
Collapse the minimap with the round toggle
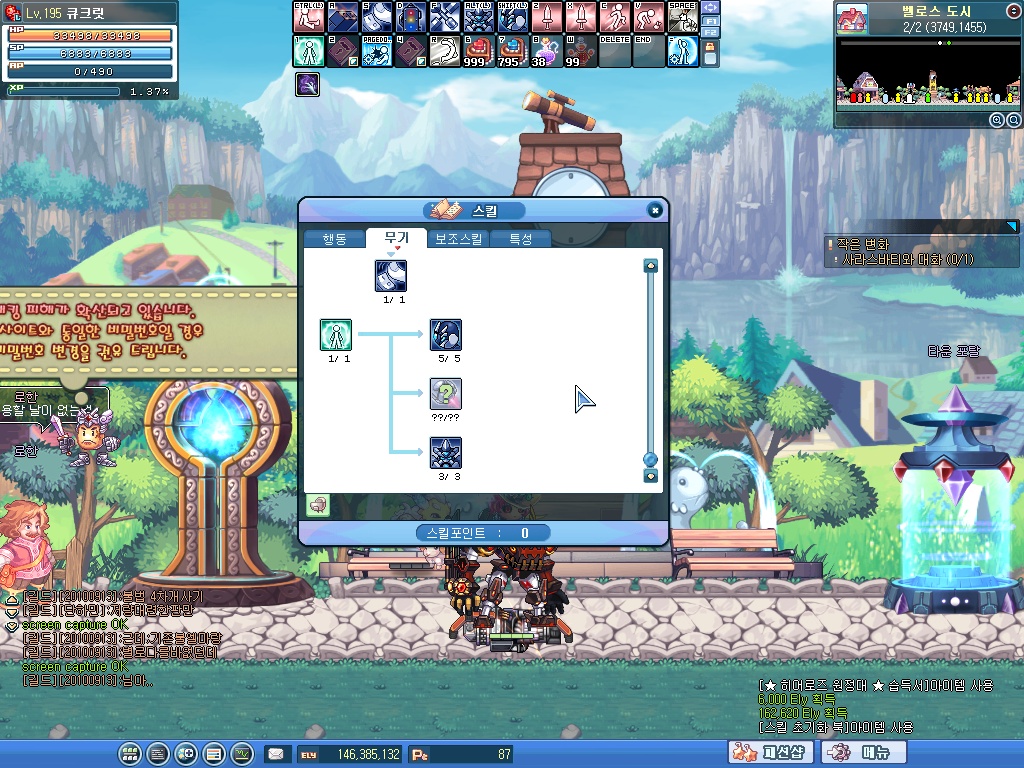tap(1014, 9)
